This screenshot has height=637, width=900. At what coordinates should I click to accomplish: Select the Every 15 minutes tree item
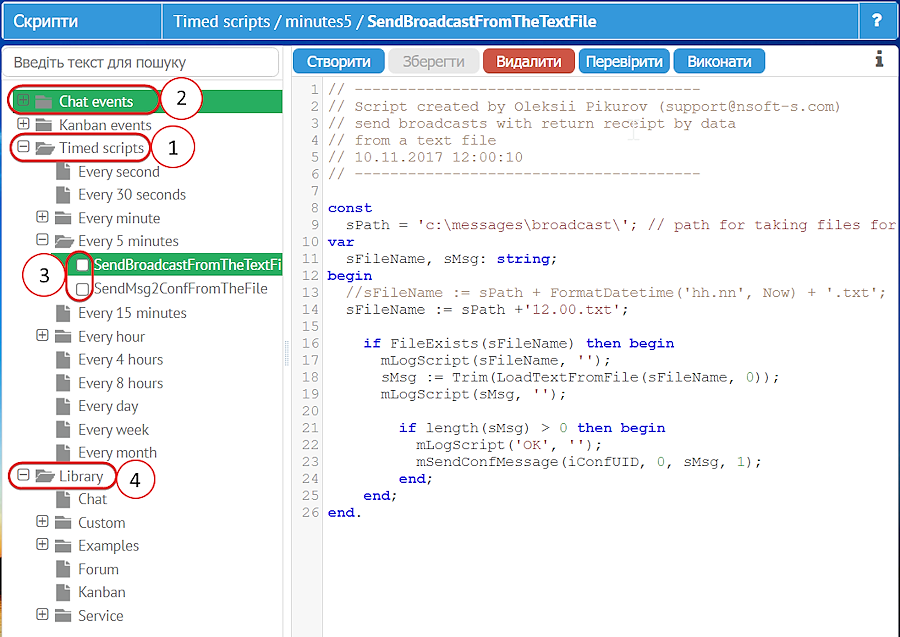point(132,313)
